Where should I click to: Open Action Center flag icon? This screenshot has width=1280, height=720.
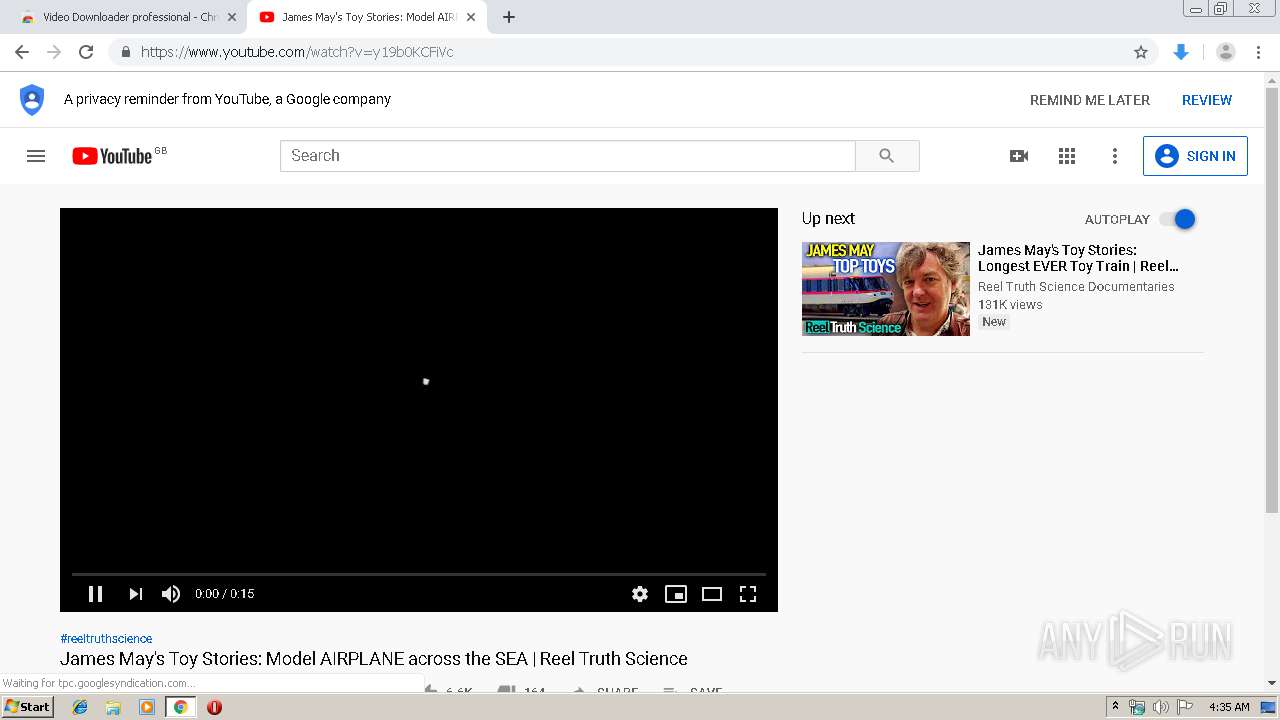(1185, 707)
